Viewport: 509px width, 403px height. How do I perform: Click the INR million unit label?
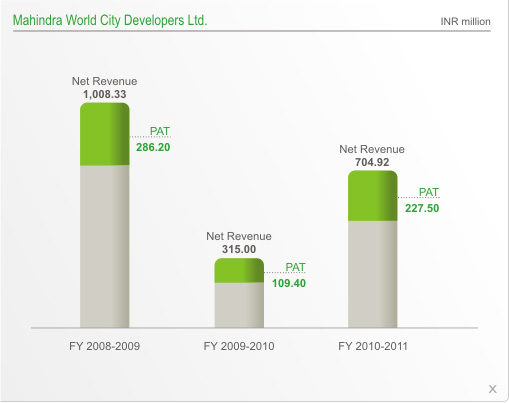click(465, 22)
